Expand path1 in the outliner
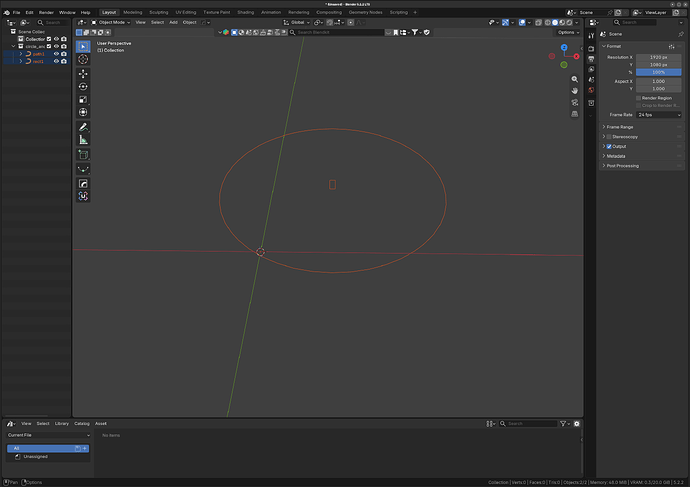Screen dimensions: 690x487 [21, 54]
